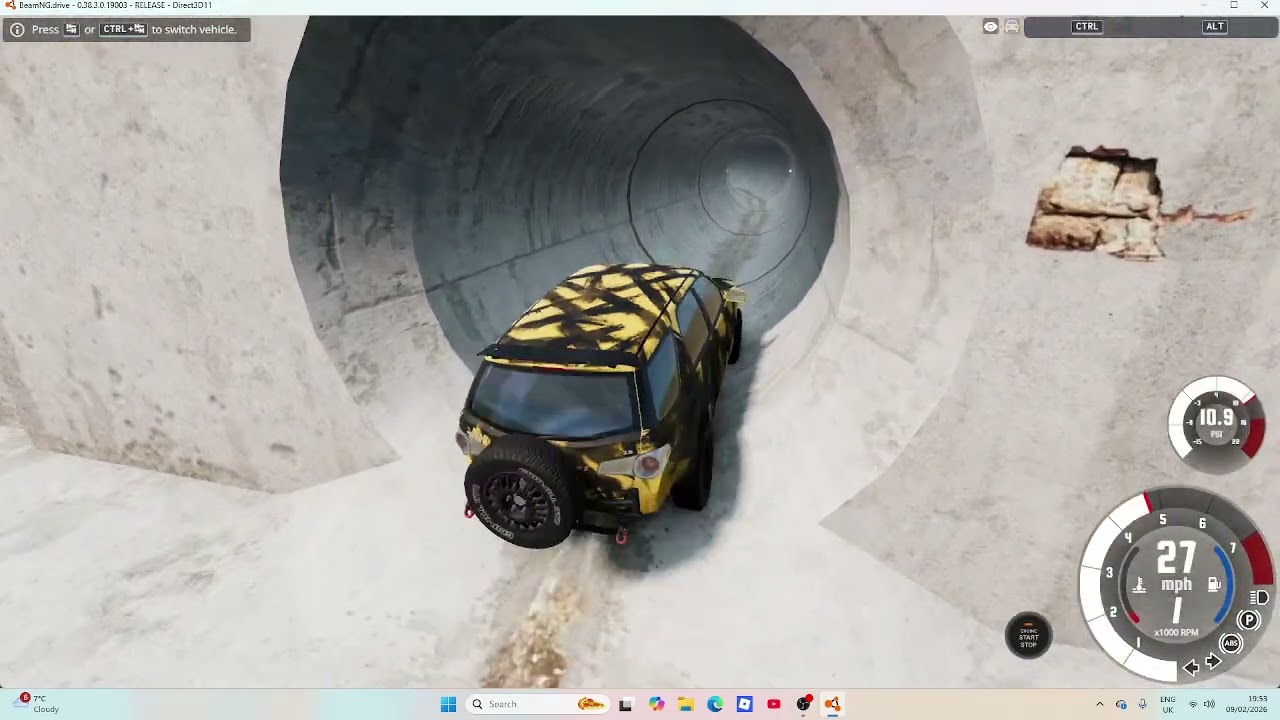
Task: Click the fuel pump gauge icon
Action: [x=1214, y=585]
